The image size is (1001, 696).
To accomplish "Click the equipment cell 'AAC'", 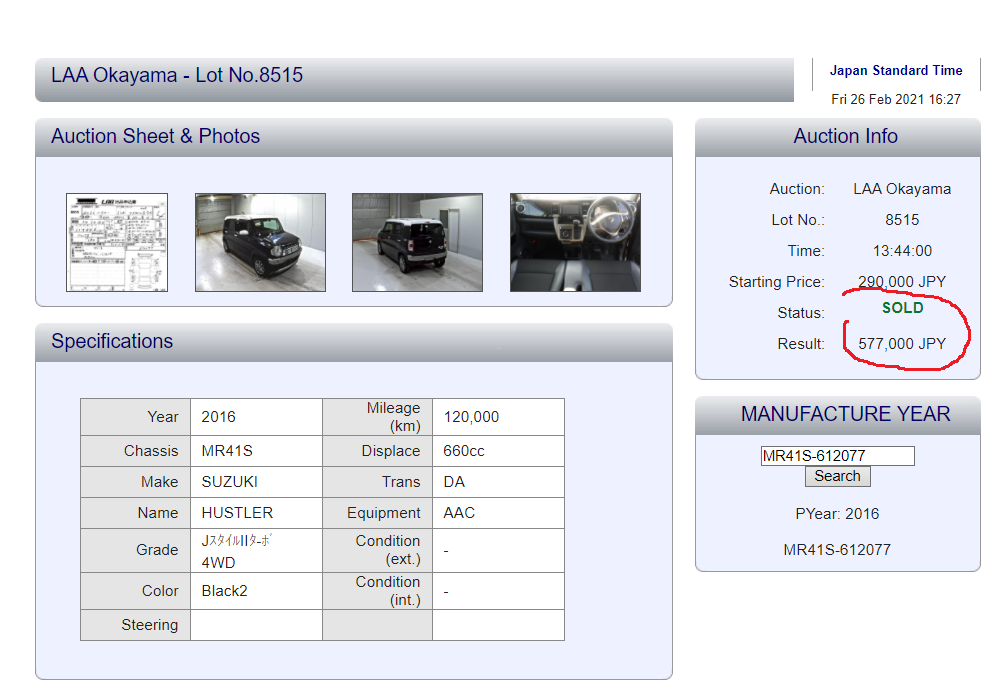I will pos(498,513).
